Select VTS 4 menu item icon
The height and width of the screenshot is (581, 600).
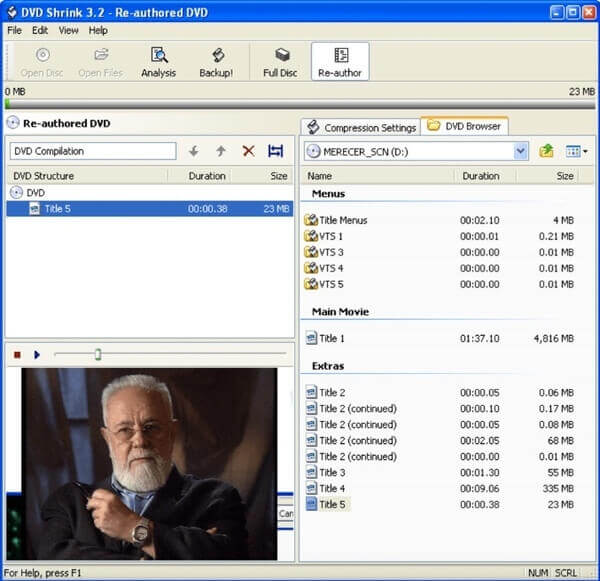(311, 268)
